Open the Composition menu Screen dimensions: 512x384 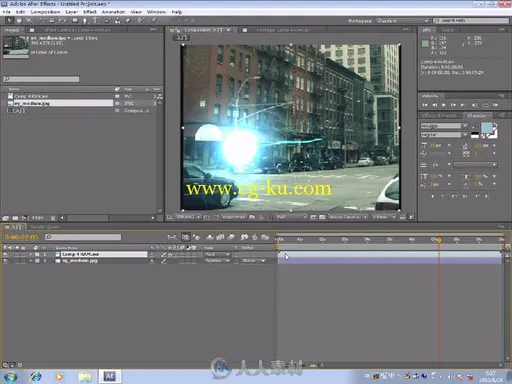click(x=45, y=12)
